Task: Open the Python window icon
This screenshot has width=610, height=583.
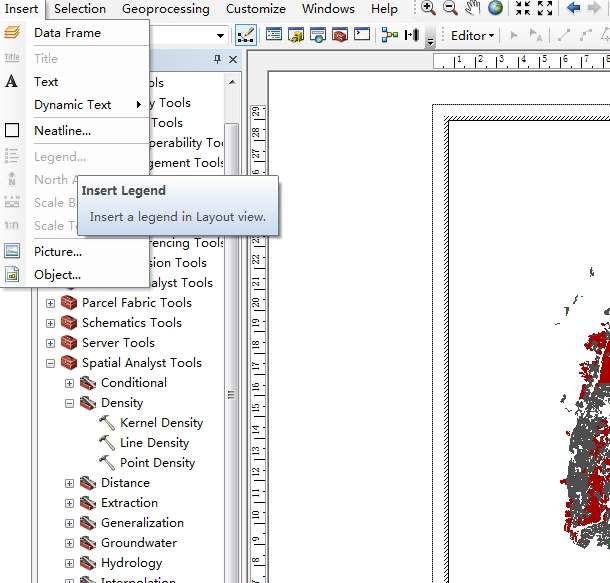Action: pos(362,35)
